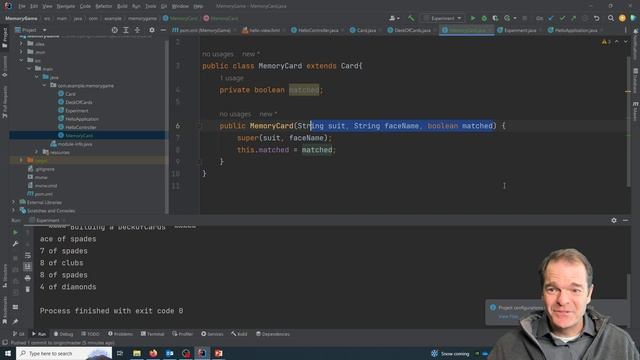Hide the Project tool window
This screenshot has height=360, width=640.
click(163, 30)
